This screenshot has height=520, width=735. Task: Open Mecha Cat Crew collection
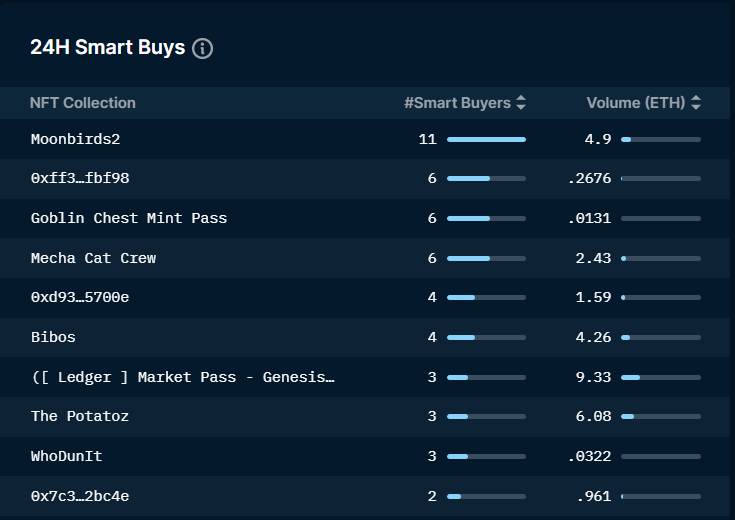(x=93, y=258)
